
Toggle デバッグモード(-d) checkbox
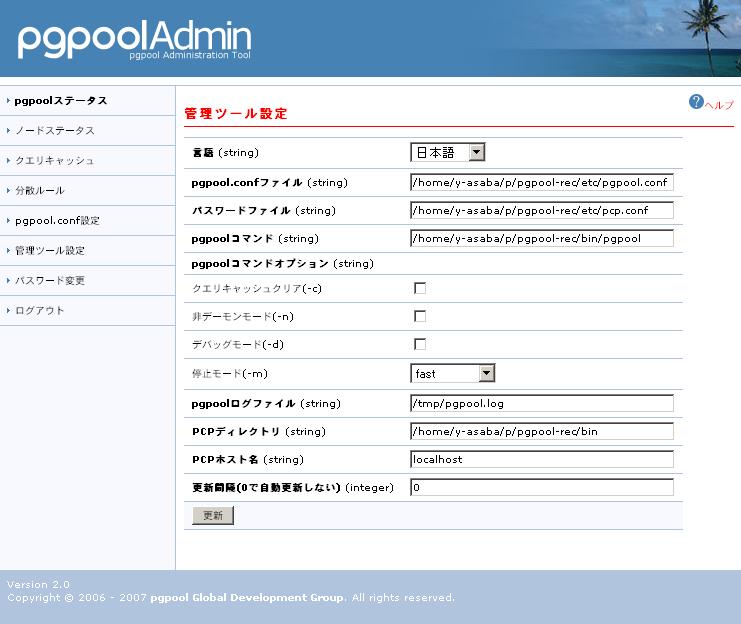(x=420, y=344)
